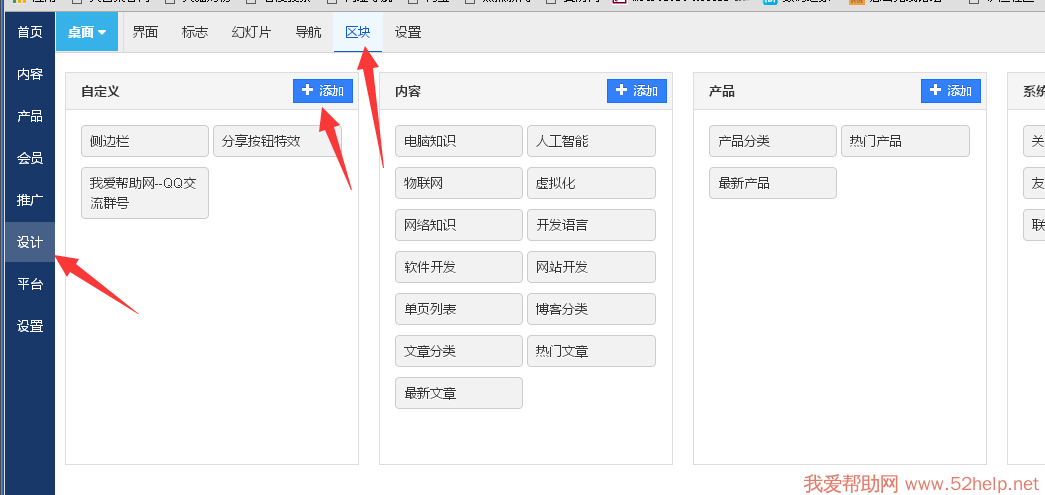Open 设置 tab in top navigation
The image size is (1045, 495).
[408, 32]
